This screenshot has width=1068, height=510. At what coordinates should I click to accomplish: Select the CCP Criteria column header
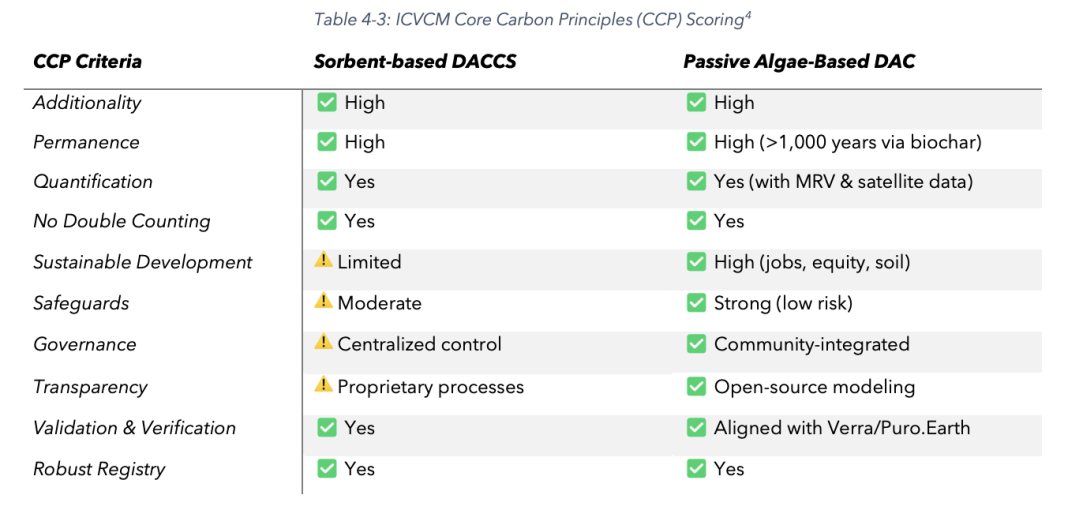pos(87,61)
